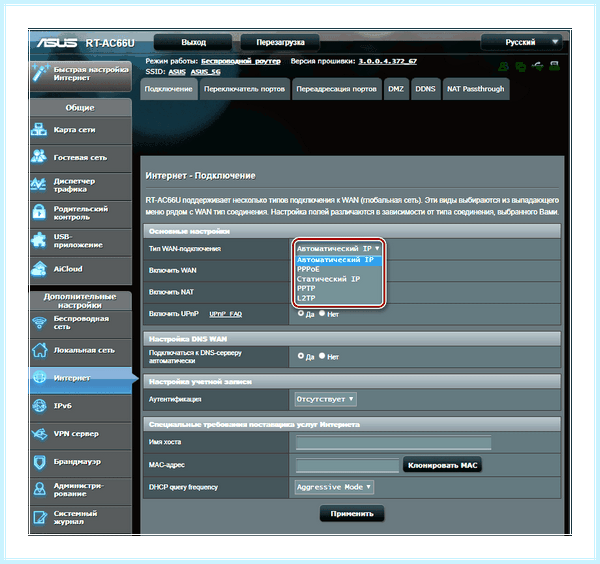600x564 pixels.
Task: Open the Русский language dropdown
Action: [x=521, y=42]
